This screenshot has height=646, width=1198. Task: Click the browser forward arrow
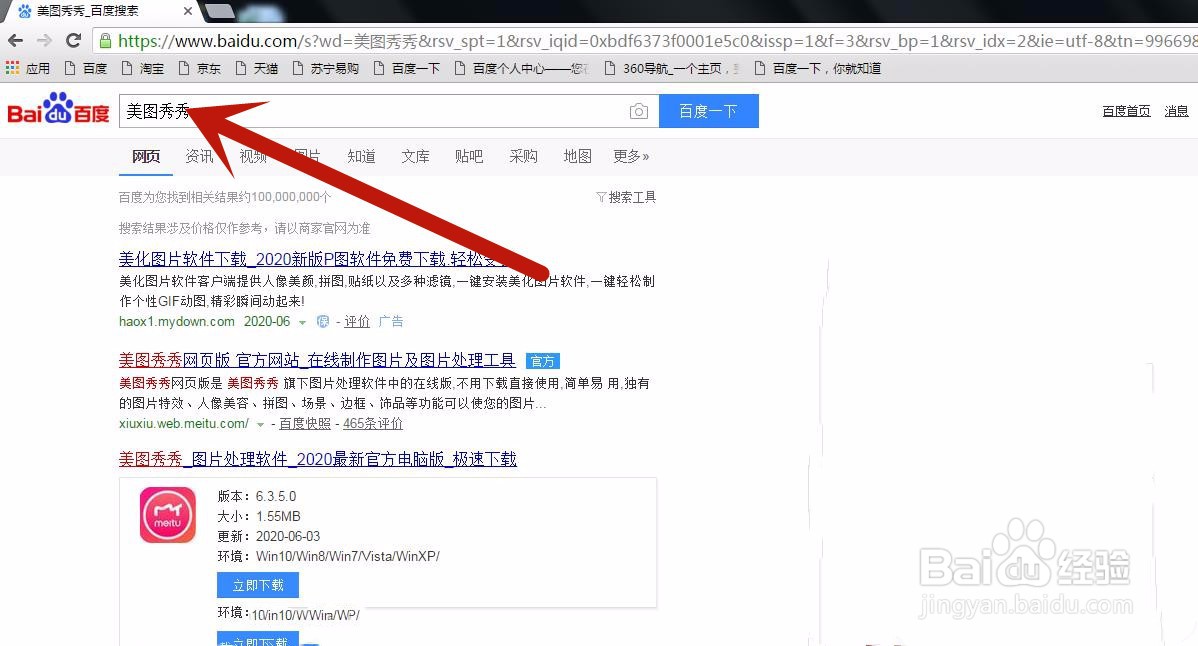coord(44,40)
